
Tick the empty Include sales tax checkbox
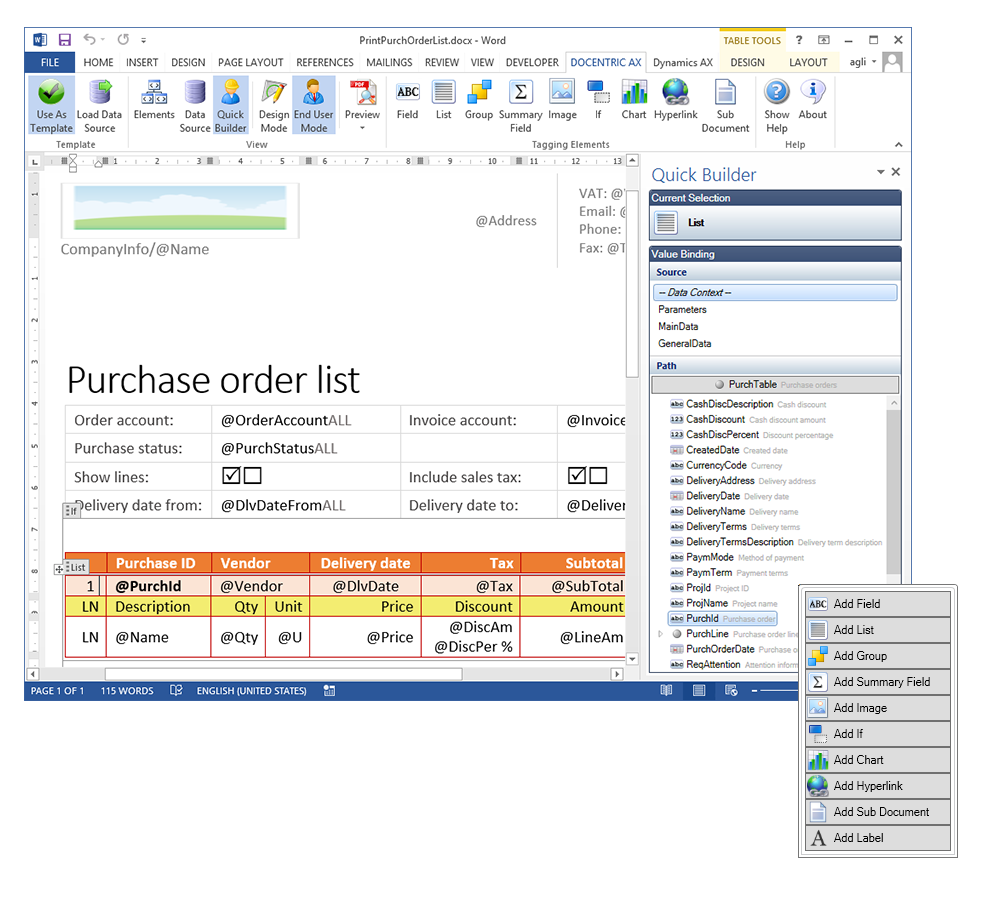(598, 476)
